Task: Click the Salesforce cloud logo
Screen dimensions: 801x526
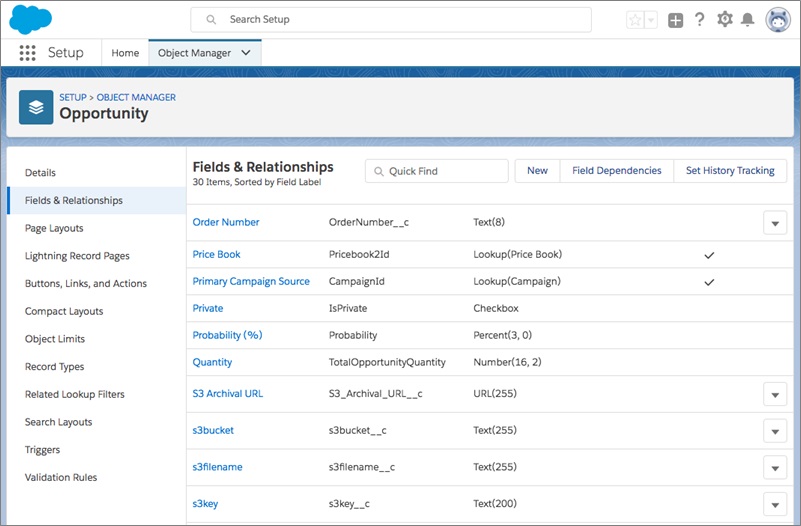Action: 31,19
